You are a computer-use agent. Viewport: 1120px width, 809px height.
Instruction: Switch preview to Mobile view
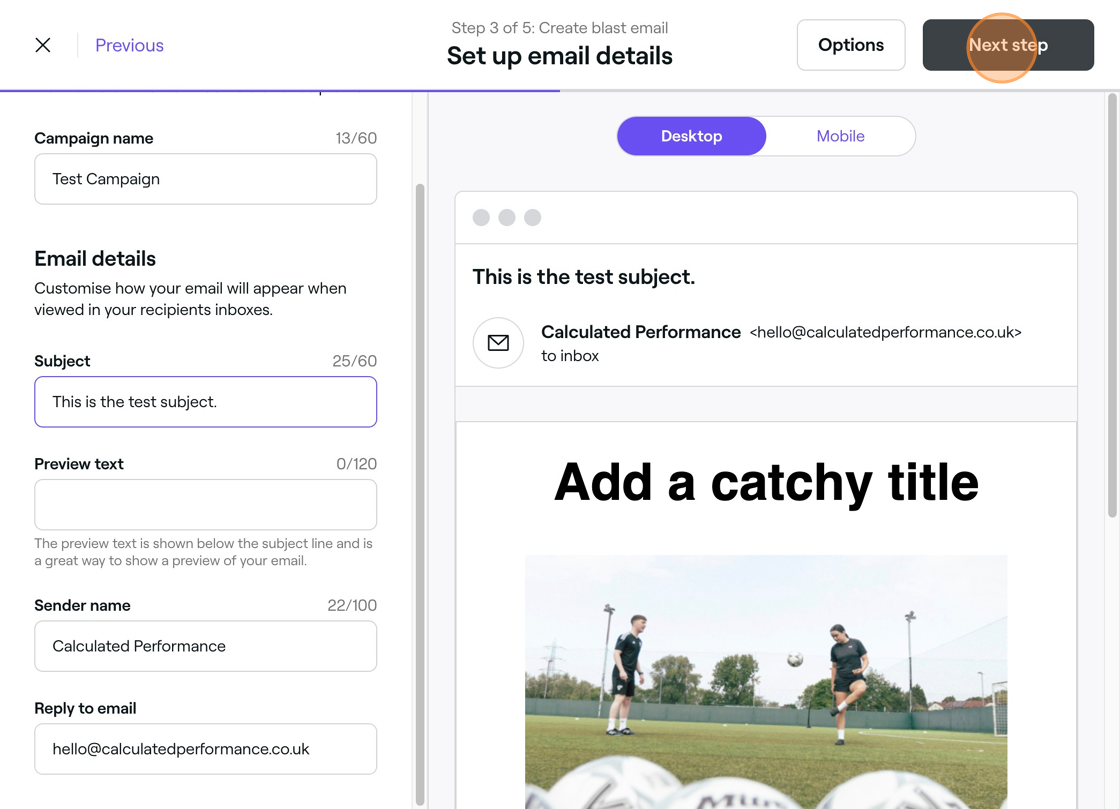click(841, 136)
